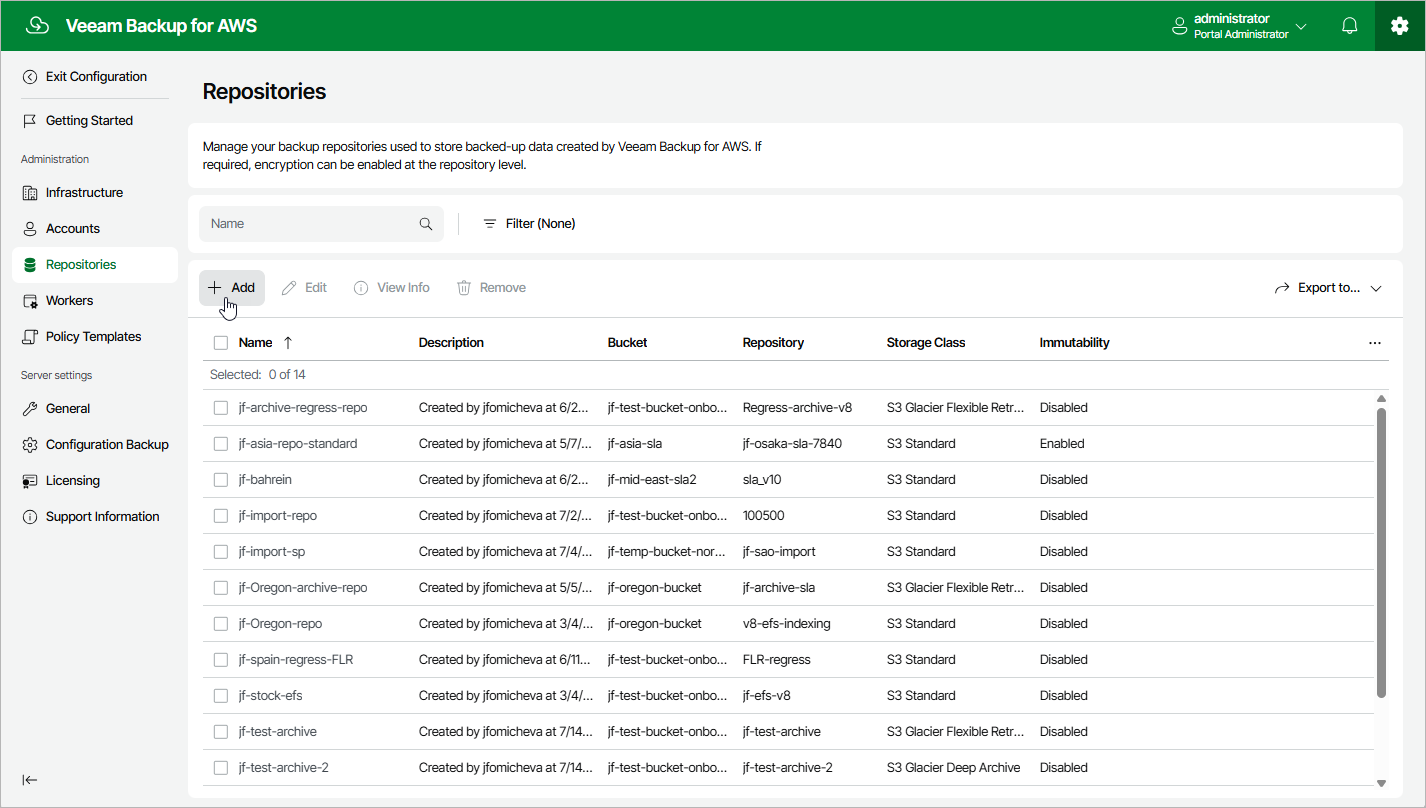1426x808 pixels.
Task: Click the Accounts person icon
Action: pyautogui.click(x=30, y=229)
